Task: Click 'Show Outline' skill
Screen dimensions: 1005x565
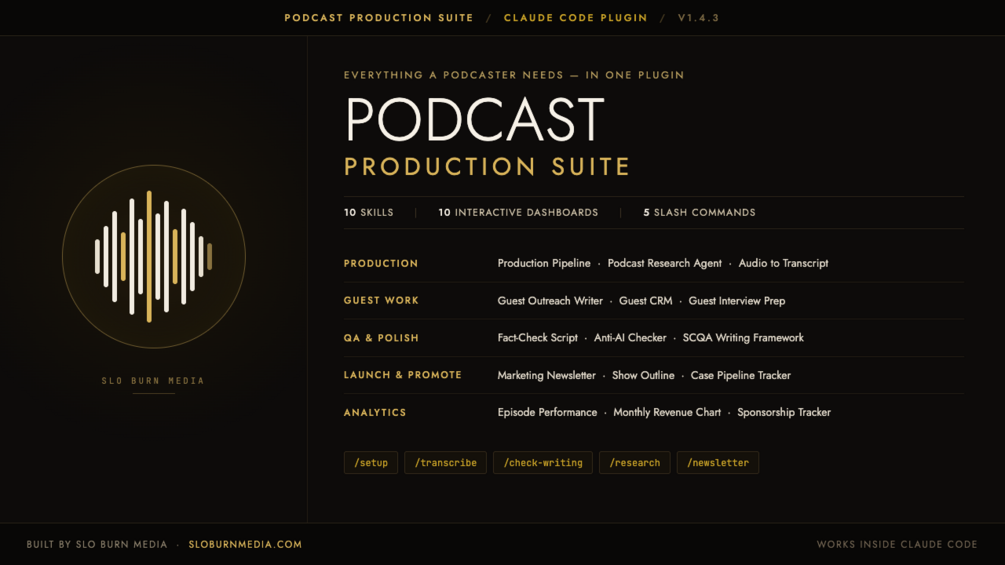Action: coord(643,375)
